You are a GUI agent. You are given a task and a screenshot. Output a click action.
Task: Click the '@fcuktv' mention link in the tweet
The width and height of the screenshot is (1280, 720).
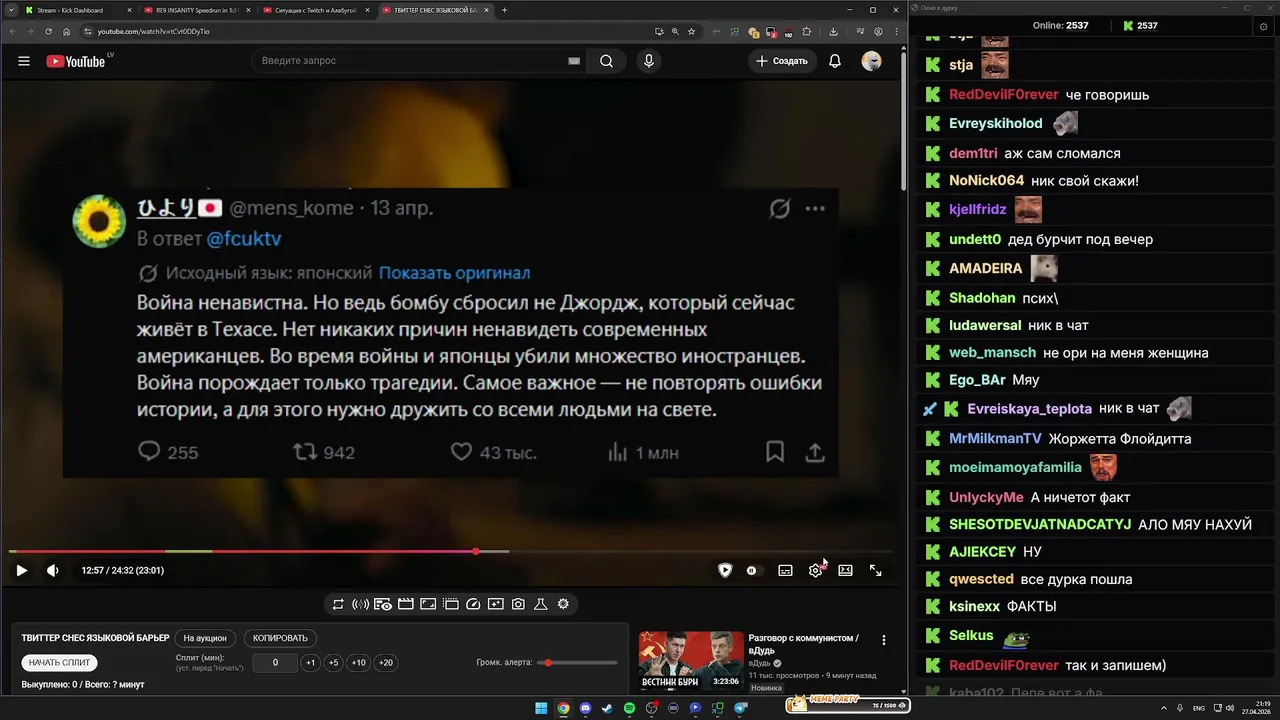243,239
